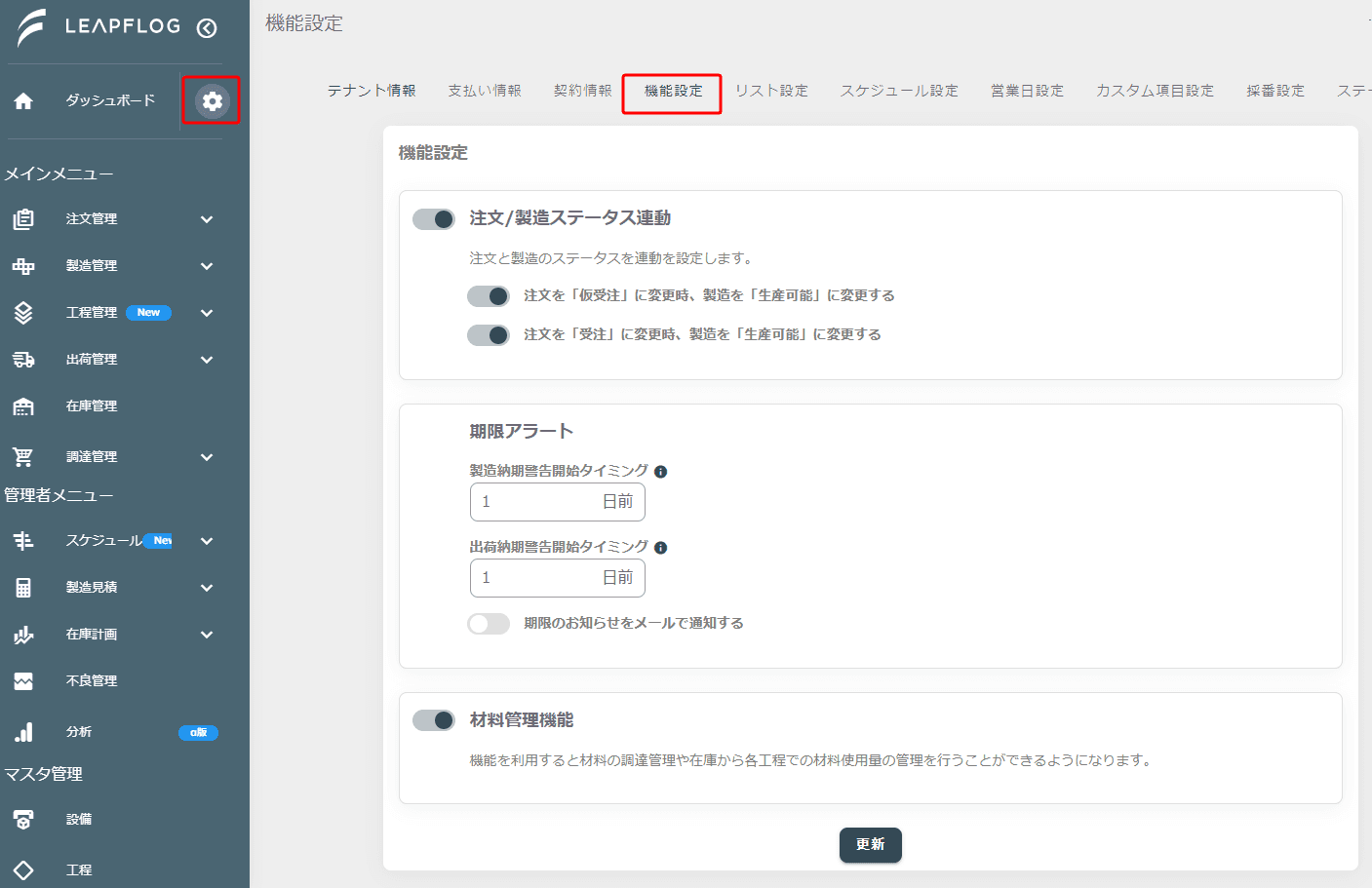Click the 不良管理 icon
The image size is (1372, 888).
(x=23, y=681)
